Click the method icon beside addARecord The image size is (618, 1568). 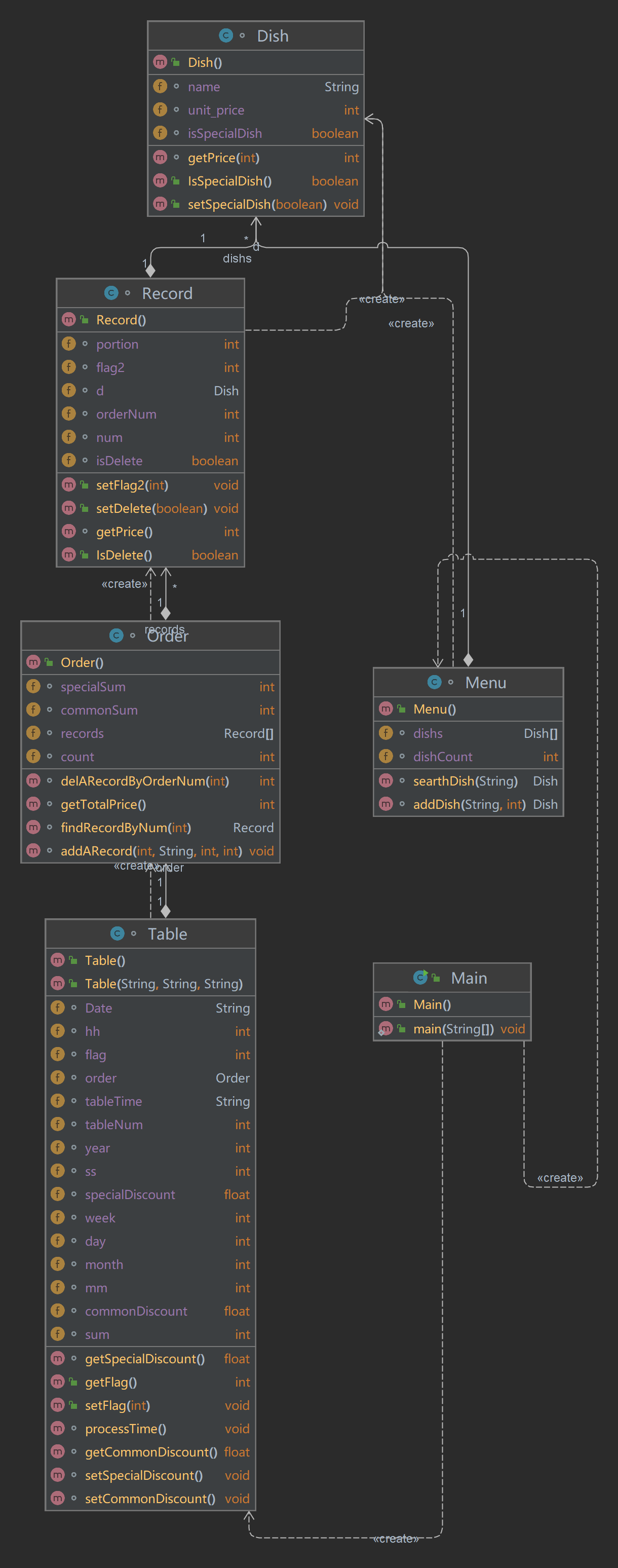33,850
